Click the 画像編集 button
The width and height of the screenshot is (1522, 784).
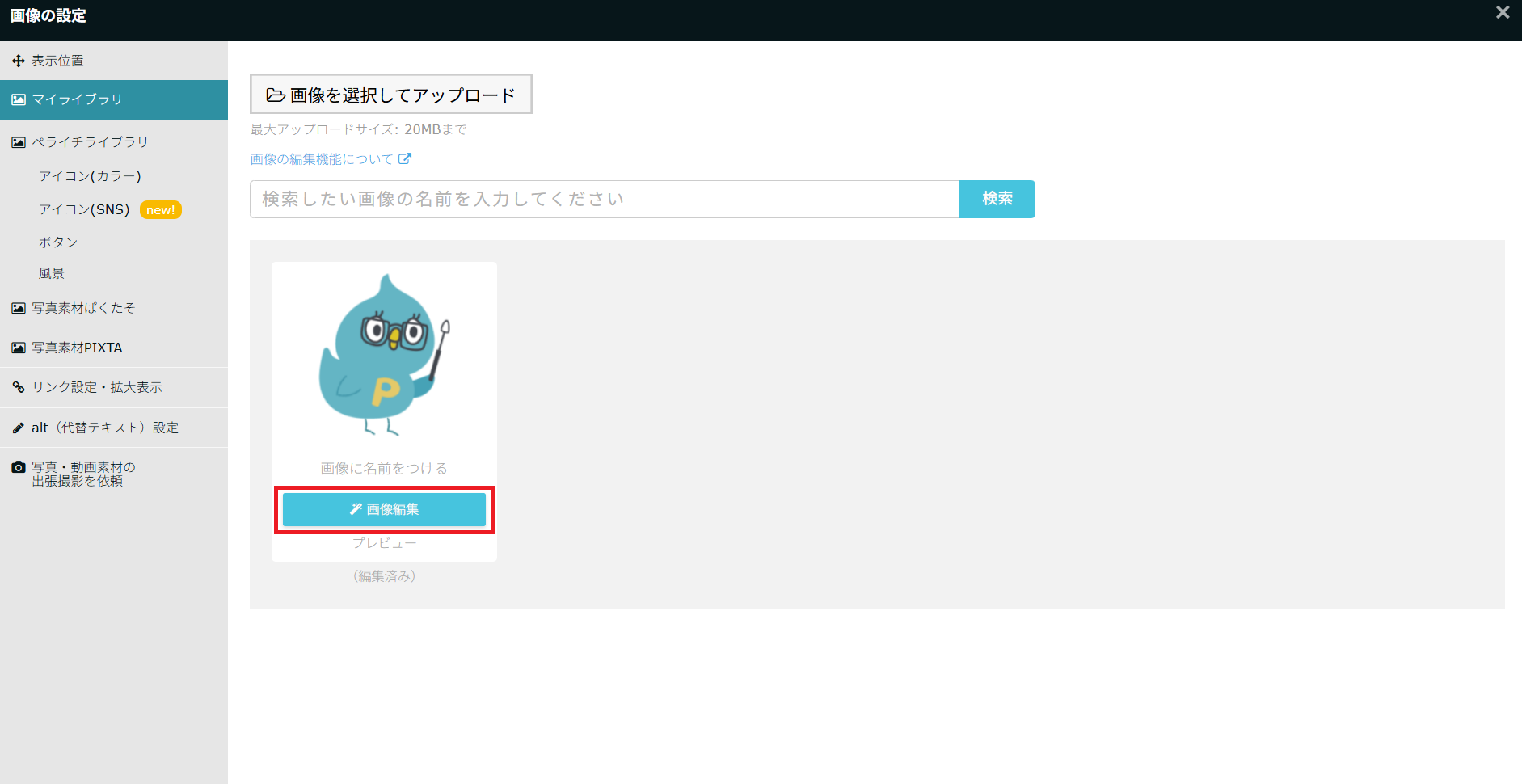pyautogui.click(x=384, y=509)
